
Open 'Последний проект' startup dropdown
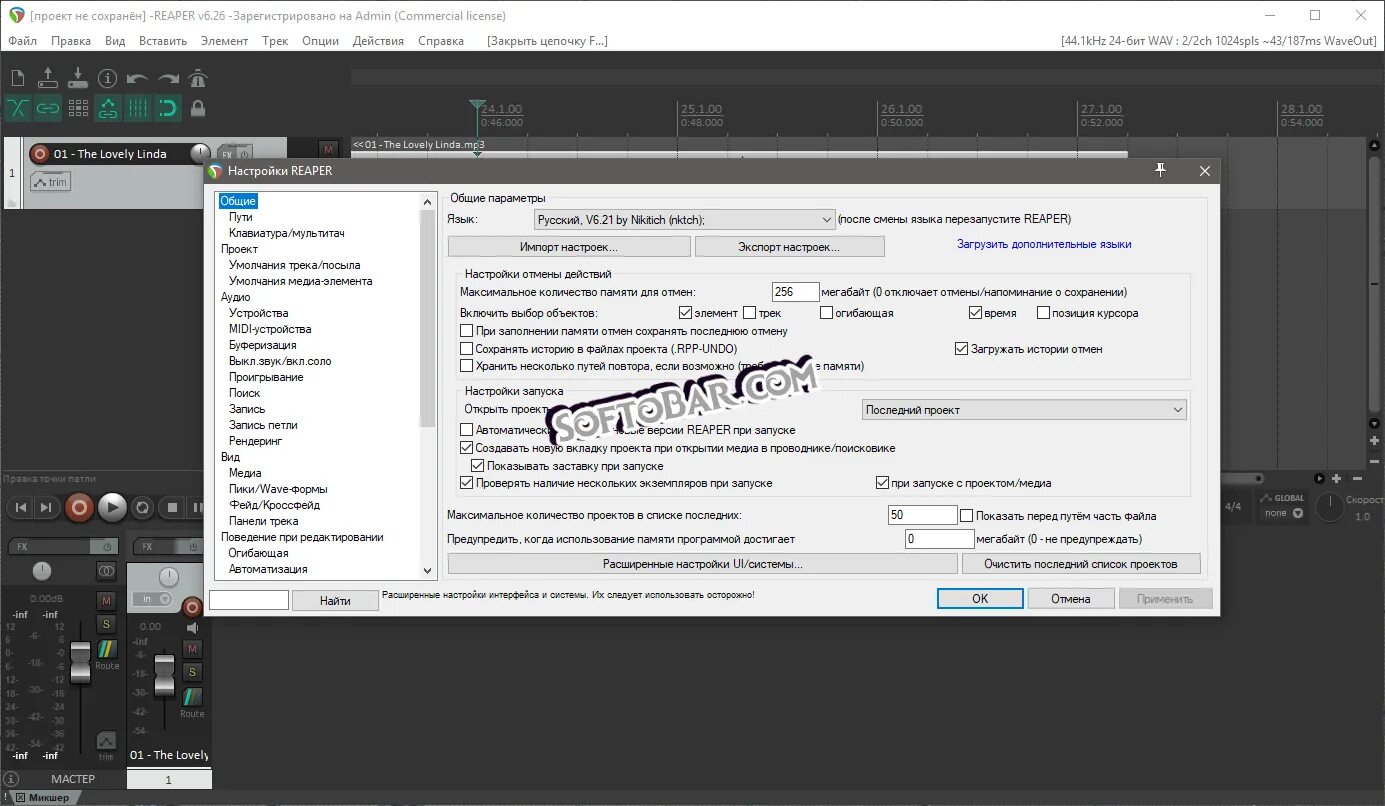tap(1024, 410)
